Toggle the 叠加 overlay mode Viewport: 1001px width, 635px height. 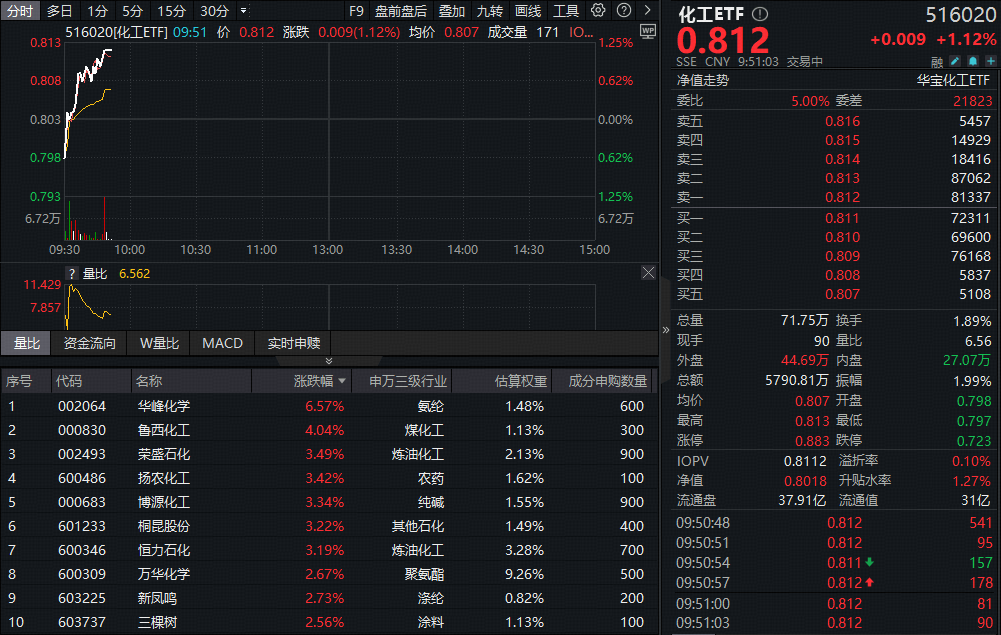(450, 10)
